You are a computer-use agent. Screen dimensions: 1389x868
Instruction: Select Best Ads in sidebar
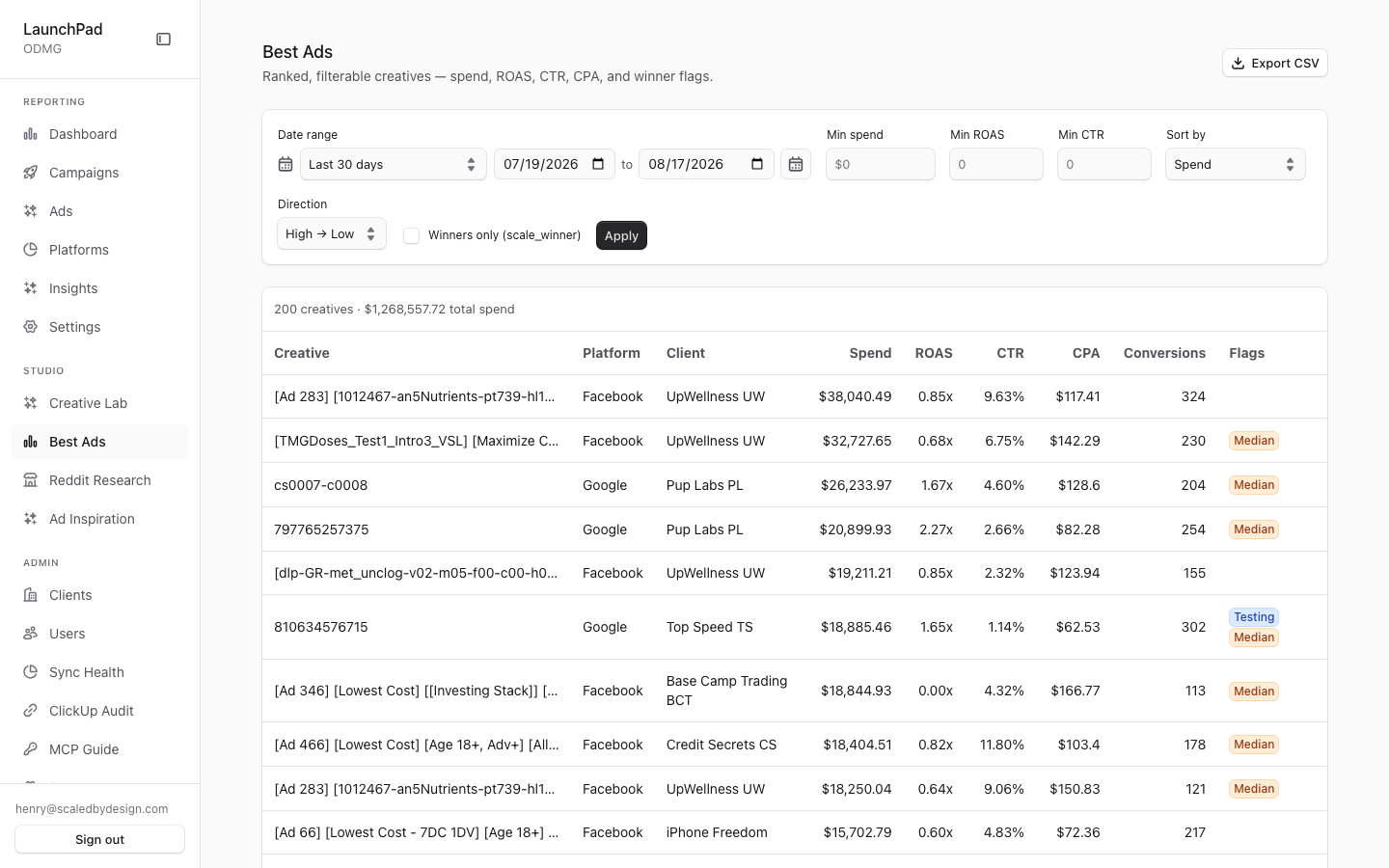tap(100, 442)
